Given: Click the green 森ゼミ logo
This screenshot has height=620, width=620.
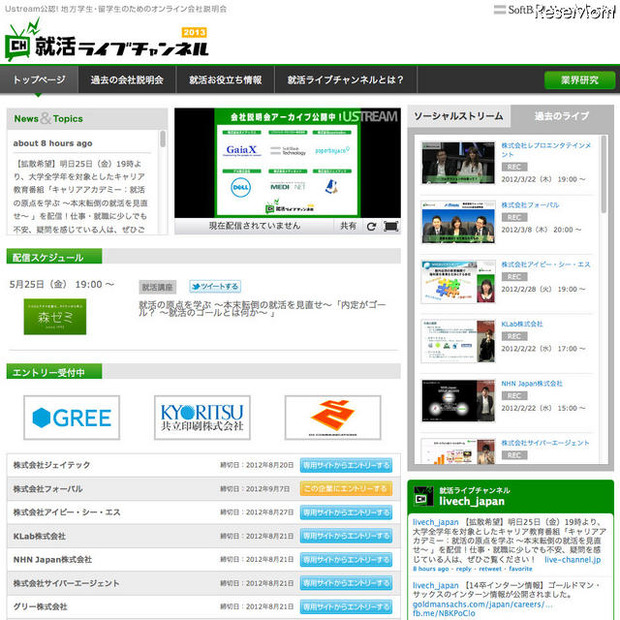Looking at the screenshot, I should (55, 317).
